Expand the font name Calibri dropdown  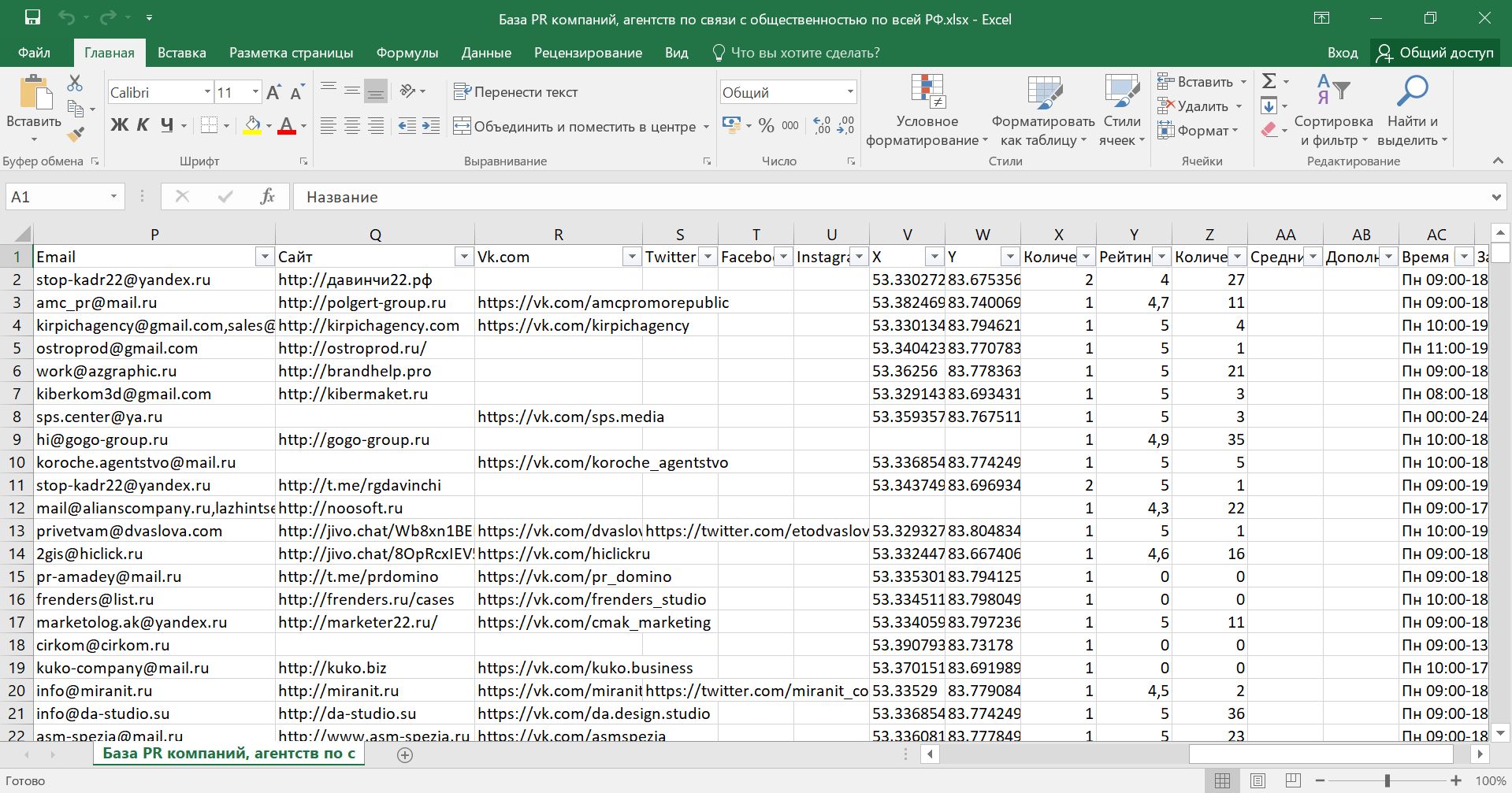(207, 92)
